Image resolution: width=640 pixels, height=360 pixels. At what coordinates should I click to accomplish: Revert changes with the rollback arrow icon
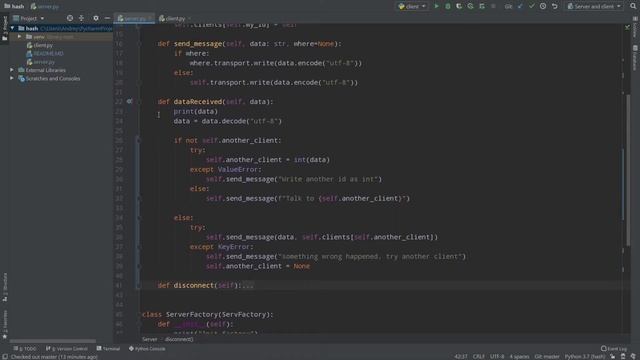(x=554, y=6)
